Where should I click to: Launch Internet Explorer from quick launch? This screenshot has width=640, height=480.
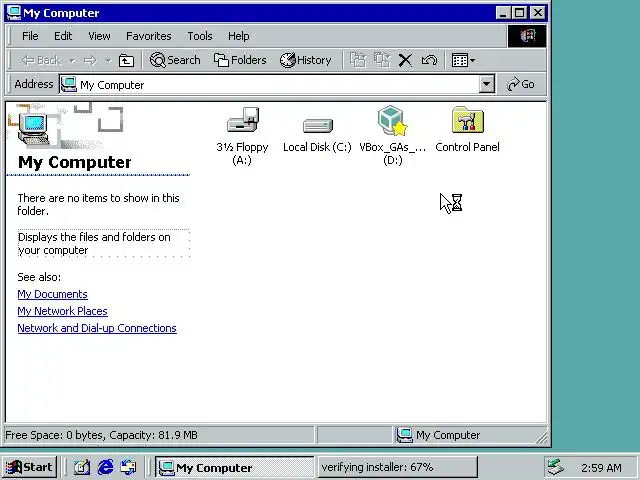point(105,467)
